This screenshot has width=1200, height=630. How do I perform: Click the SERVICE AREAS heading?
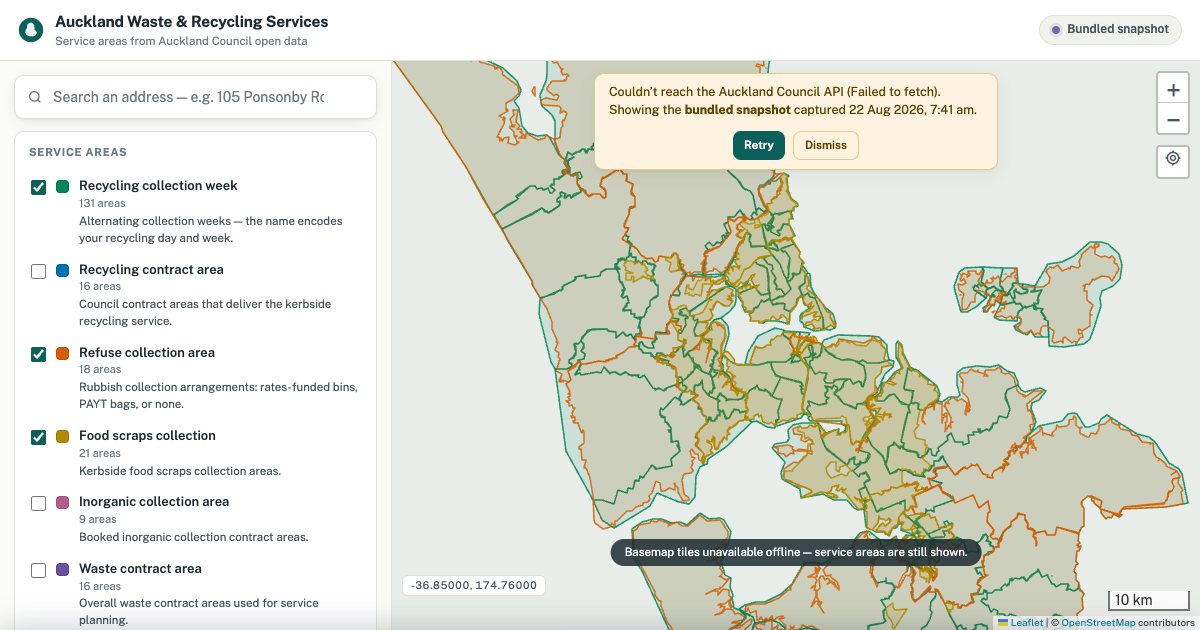[x=78, y=152]
